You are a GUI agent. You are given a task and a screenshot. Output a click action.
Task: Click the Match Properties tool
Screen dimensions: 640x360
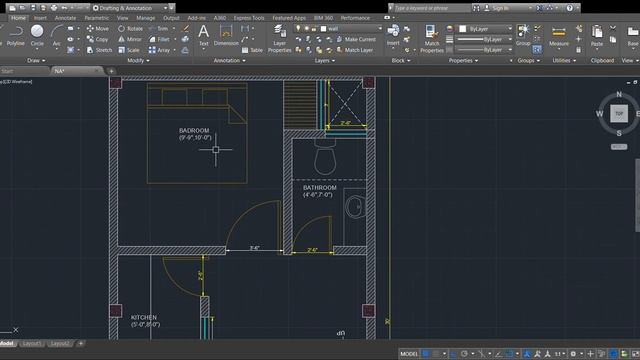pos(431,38)
